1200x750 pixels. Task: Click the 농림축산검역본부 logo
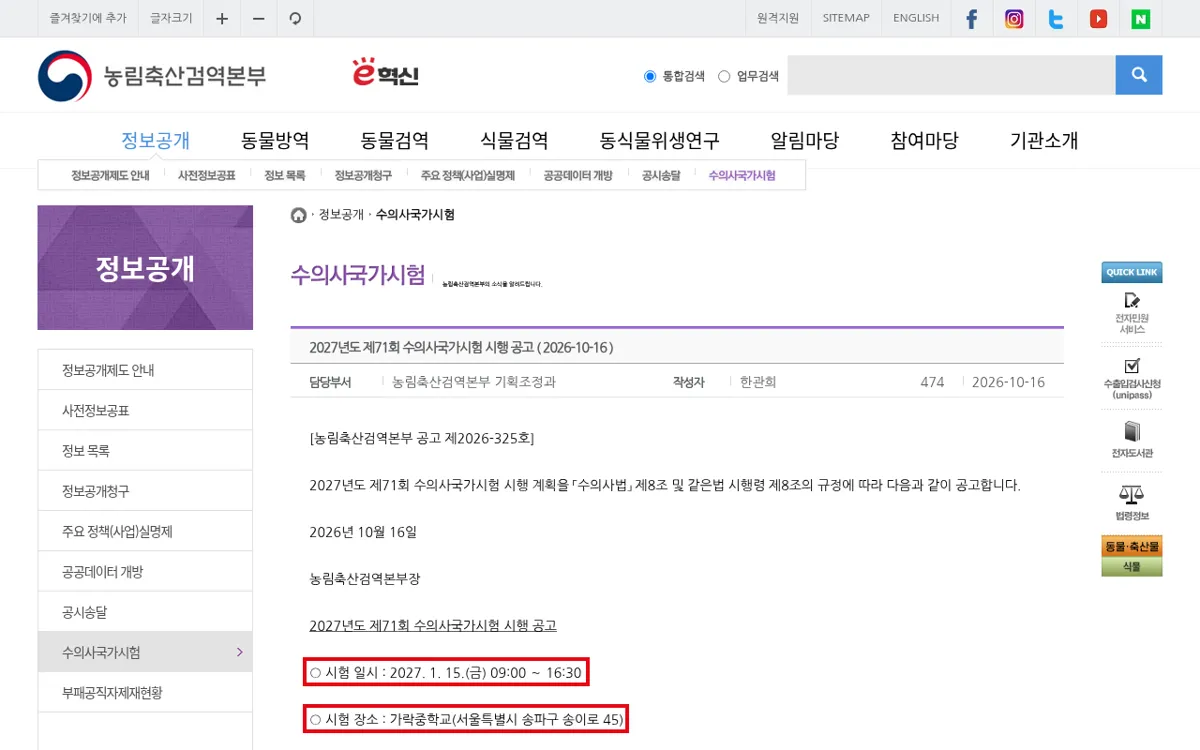click(x=152, y=76)
